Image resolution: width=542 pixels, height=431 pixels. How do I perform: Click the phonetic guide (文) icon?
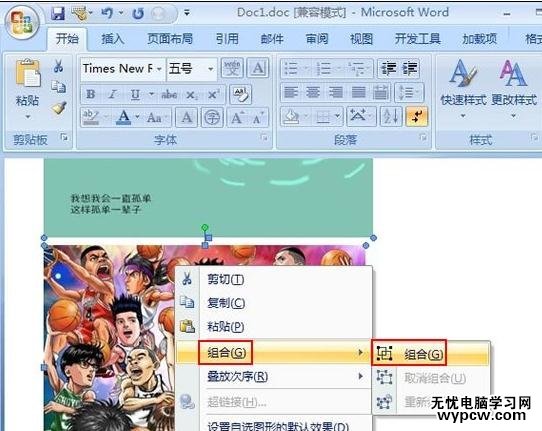coord(232,68)
